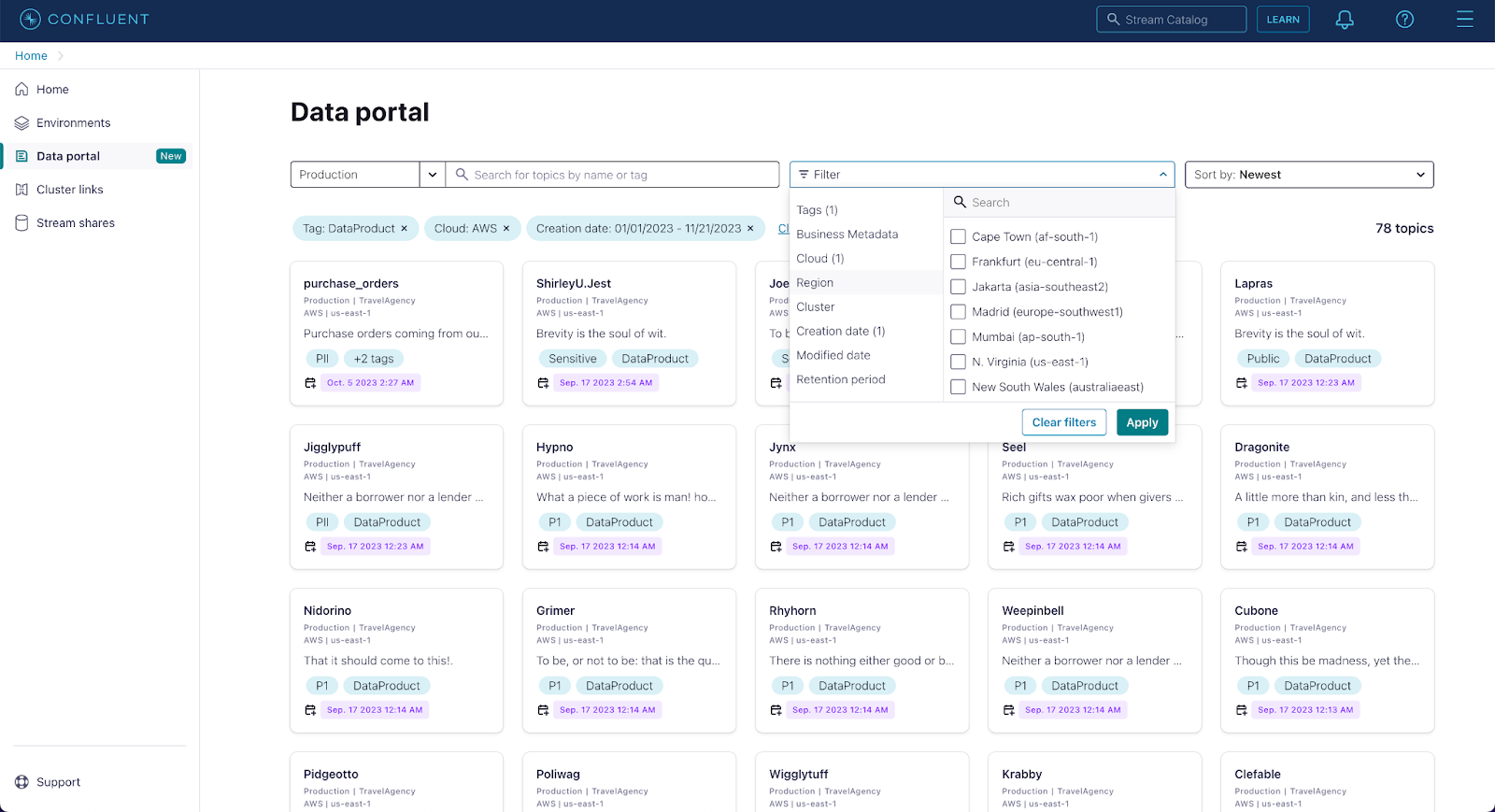Click the Confluent logo icon
The width and height of the screenshot is (1495, 812).
point(30,19)
